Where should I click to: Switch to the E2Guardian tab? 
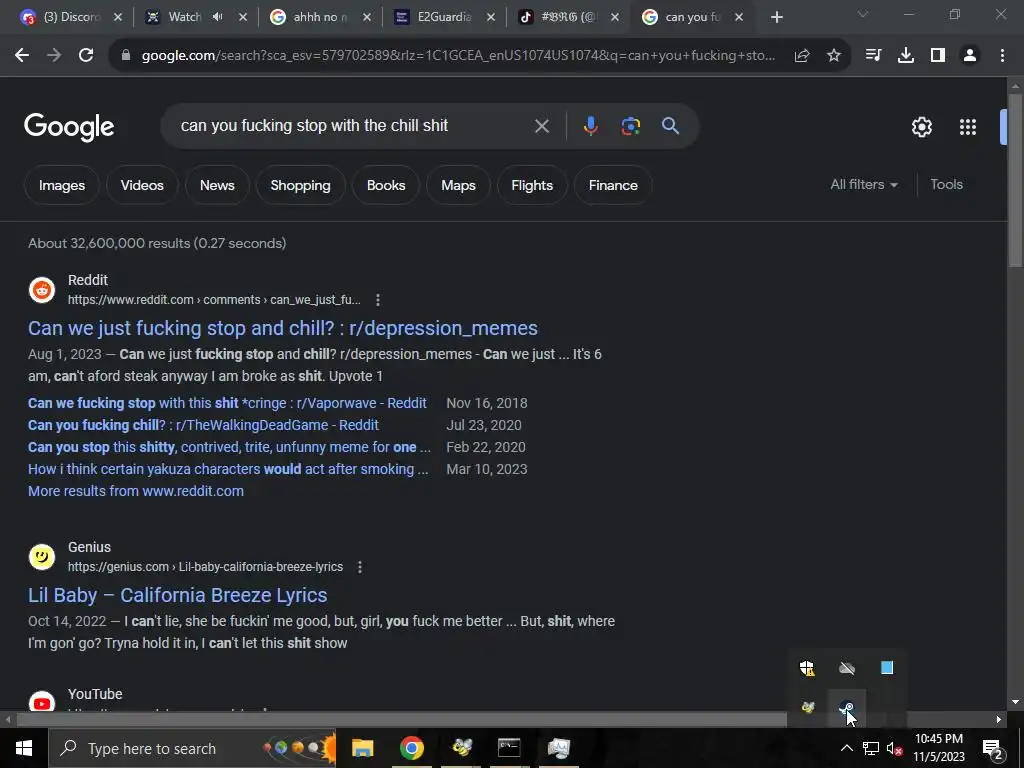click(444, 18)
